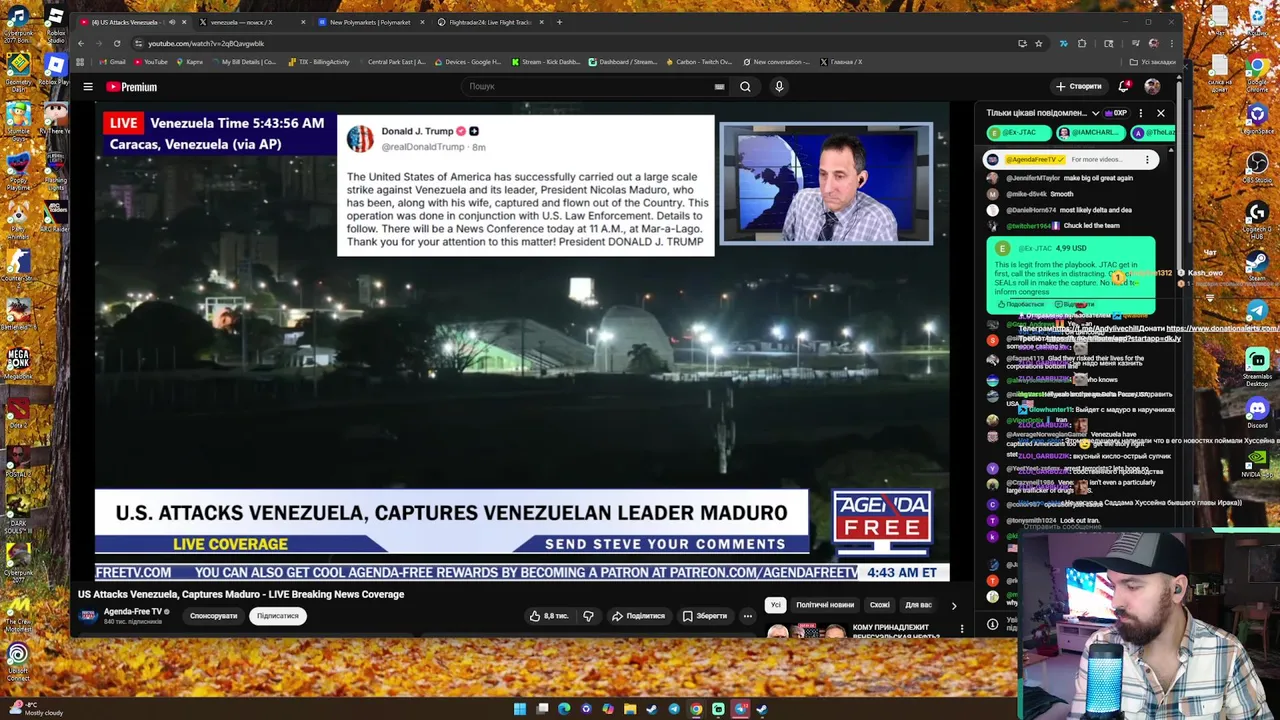Image resolution: width=1280 pixels, height=720 pixels.
Task: Expand the chat filter dropdown chevron
Action: [x=1095, y=113]
